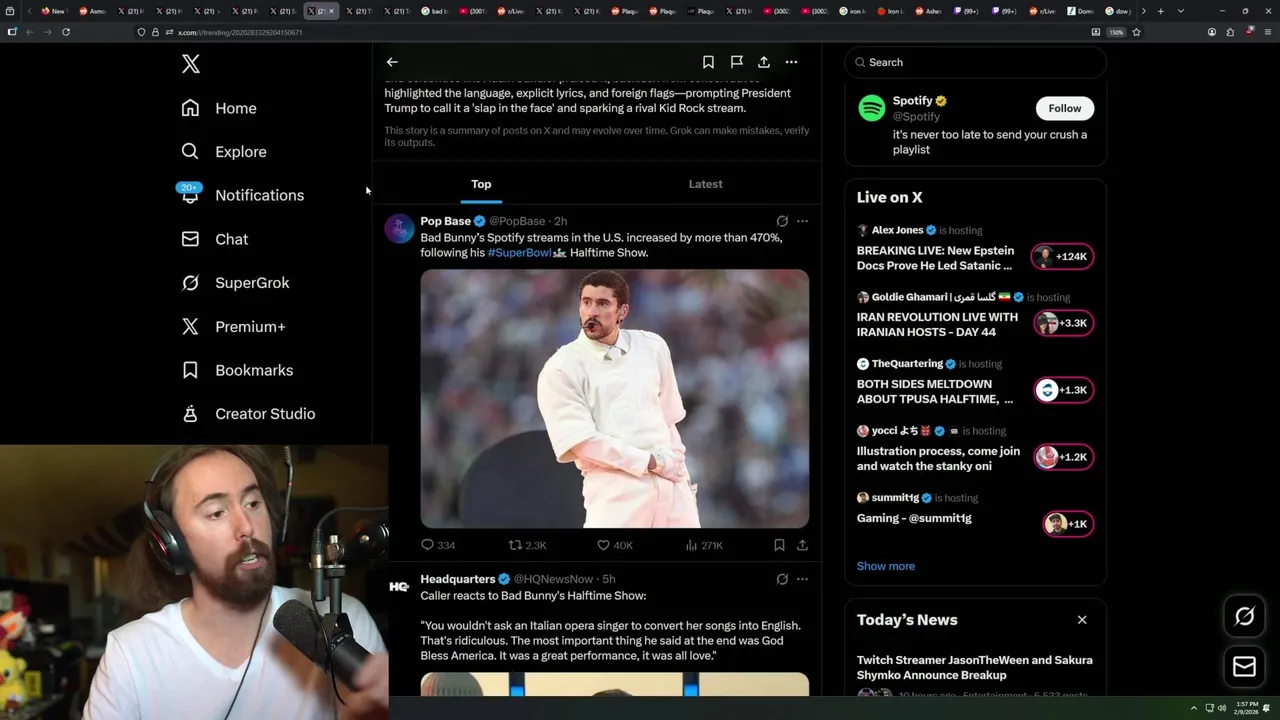Viewport: 1280px width, 720px height.
Task: Click the Notifications label in the sidebar
Action: (259, 195)
